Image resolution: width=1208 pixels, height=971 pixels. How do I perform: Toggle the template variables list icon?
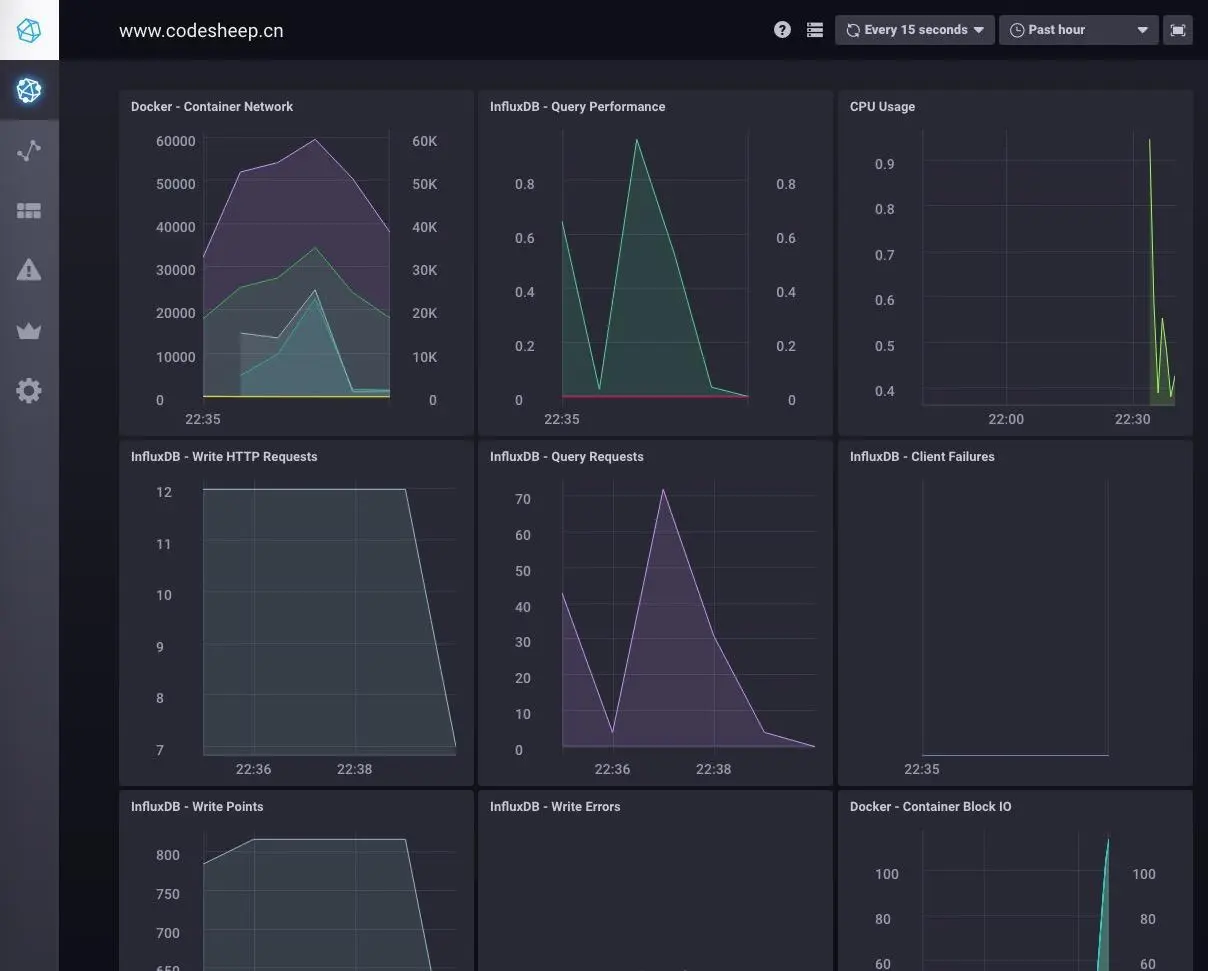tap(815, 30)
